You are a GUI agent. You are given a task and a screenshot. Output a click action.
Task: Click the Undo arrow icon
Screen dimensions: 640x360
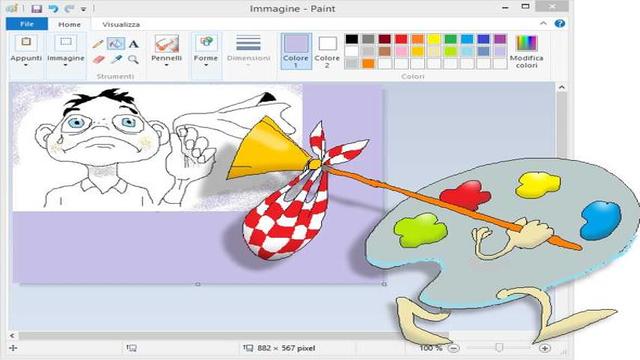(53, 9)
